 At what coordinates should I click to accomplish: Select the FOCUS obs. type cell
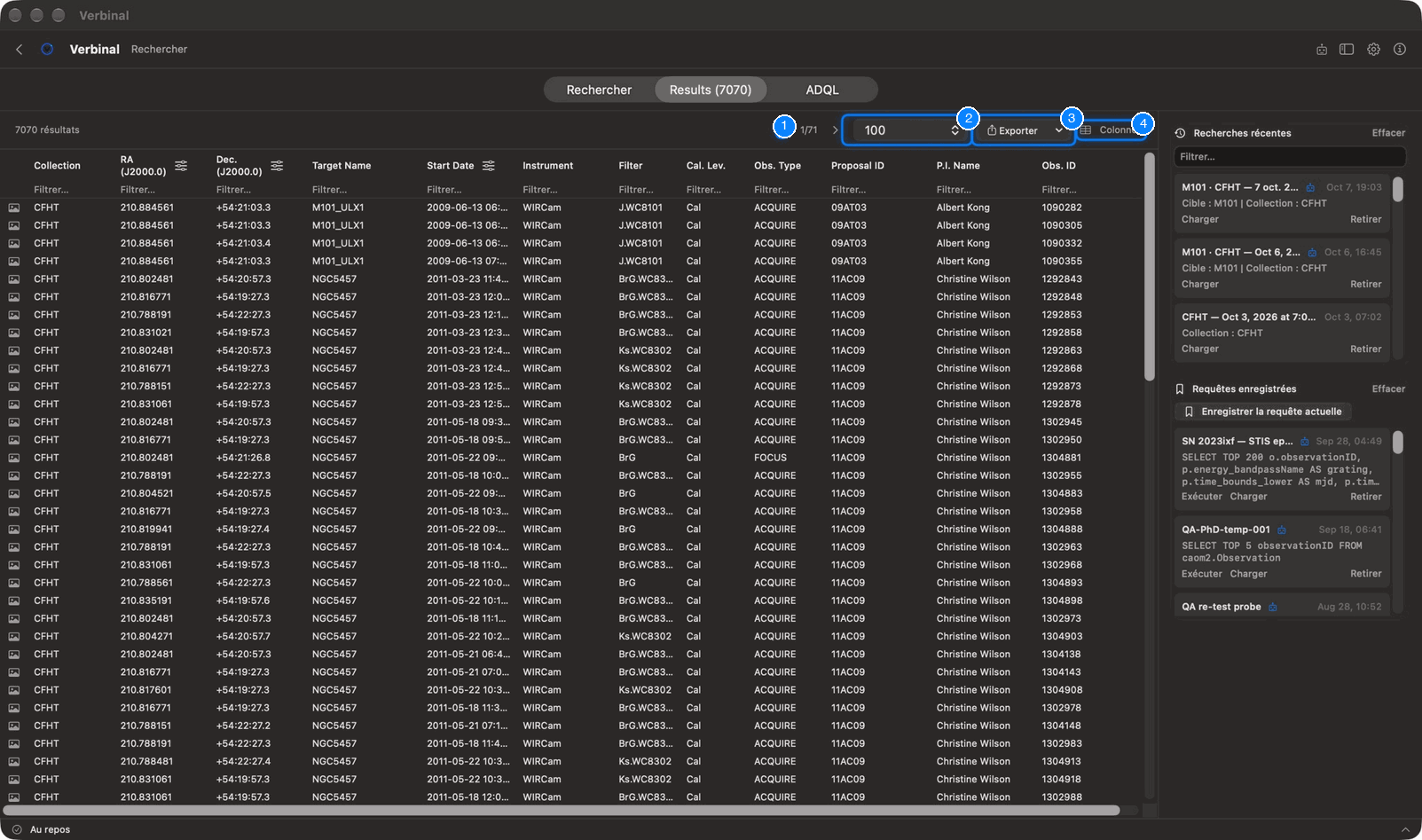[770, 458]
